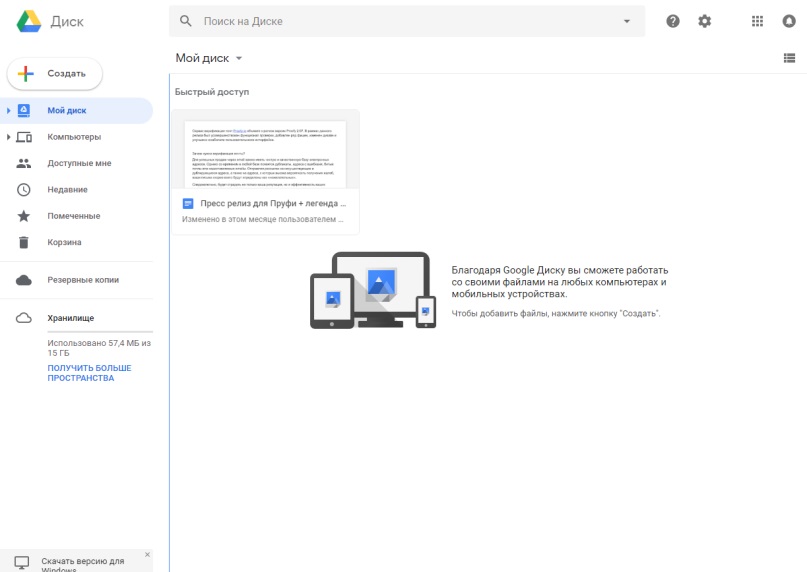Viewport: 807px width, 572px height.
Task: Open the Создать button
Action: pyautogui.click(x=55, y=74)
